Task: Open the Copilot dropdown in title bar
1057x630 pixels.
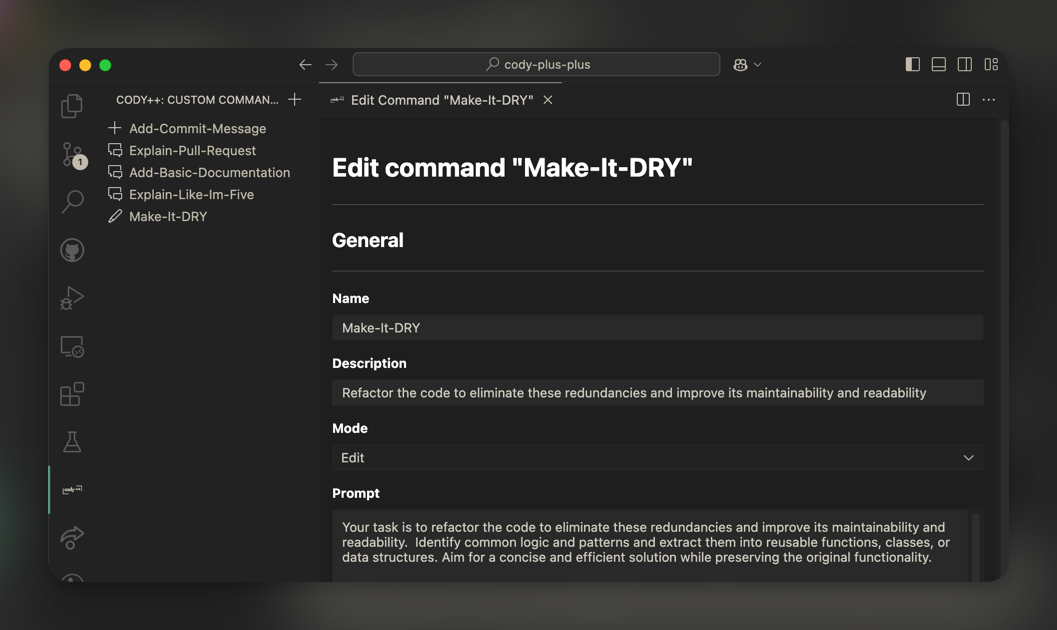Action: tap(746, 64)
